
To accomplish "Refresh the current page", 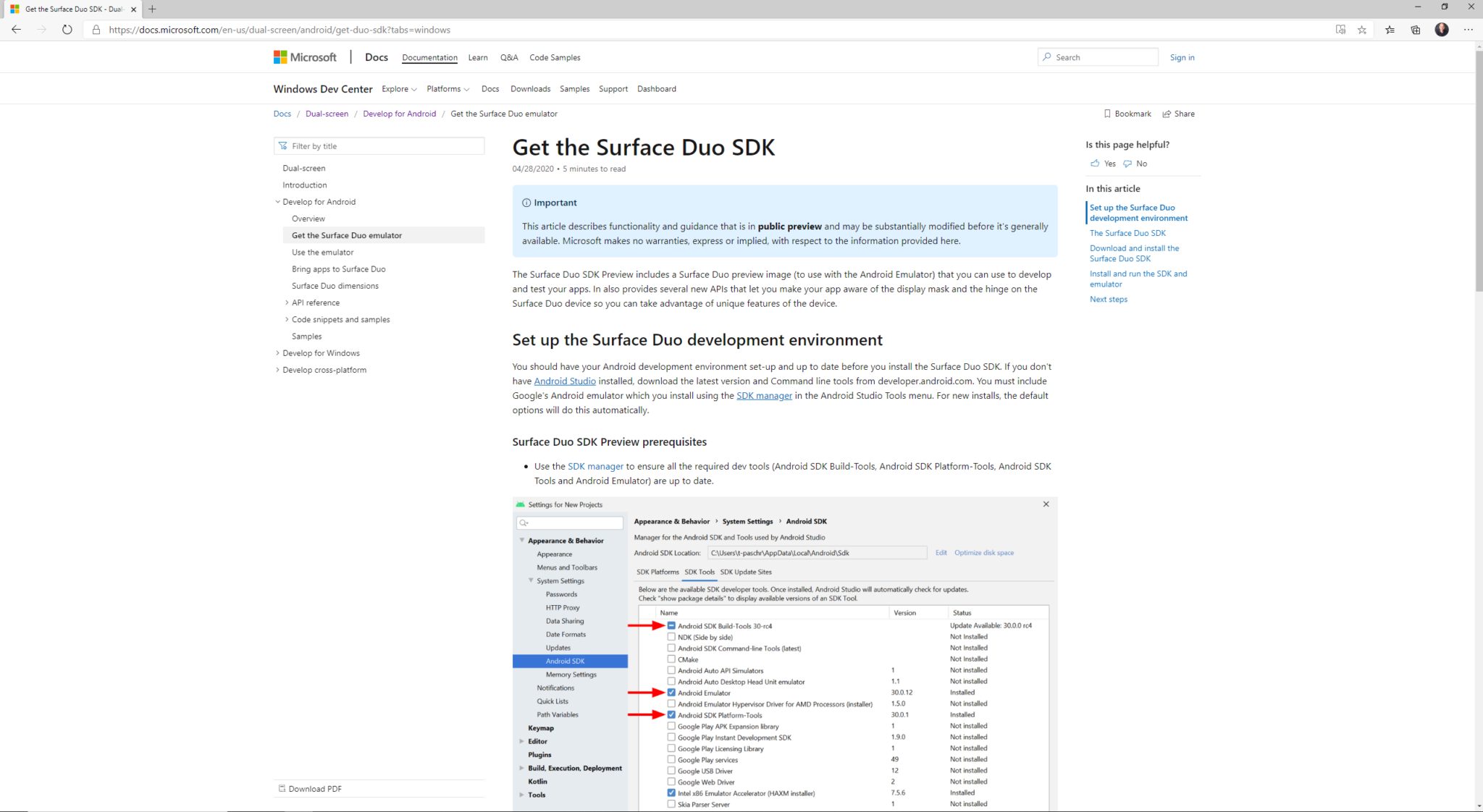I will pyautogui.click(x=67, y=30).
